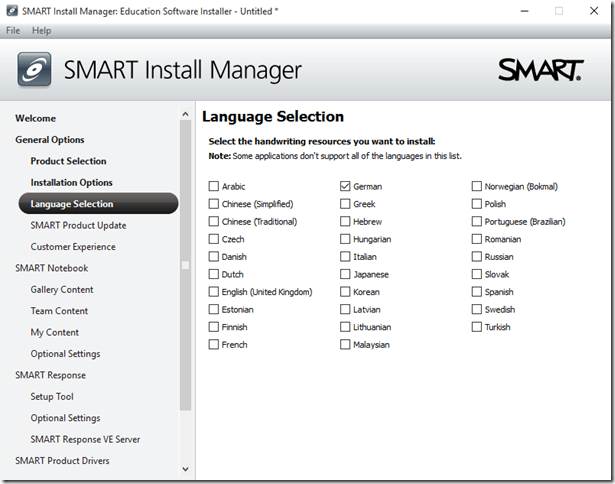
Task: Open the Help menu
Action: click(x=41, y=31)
